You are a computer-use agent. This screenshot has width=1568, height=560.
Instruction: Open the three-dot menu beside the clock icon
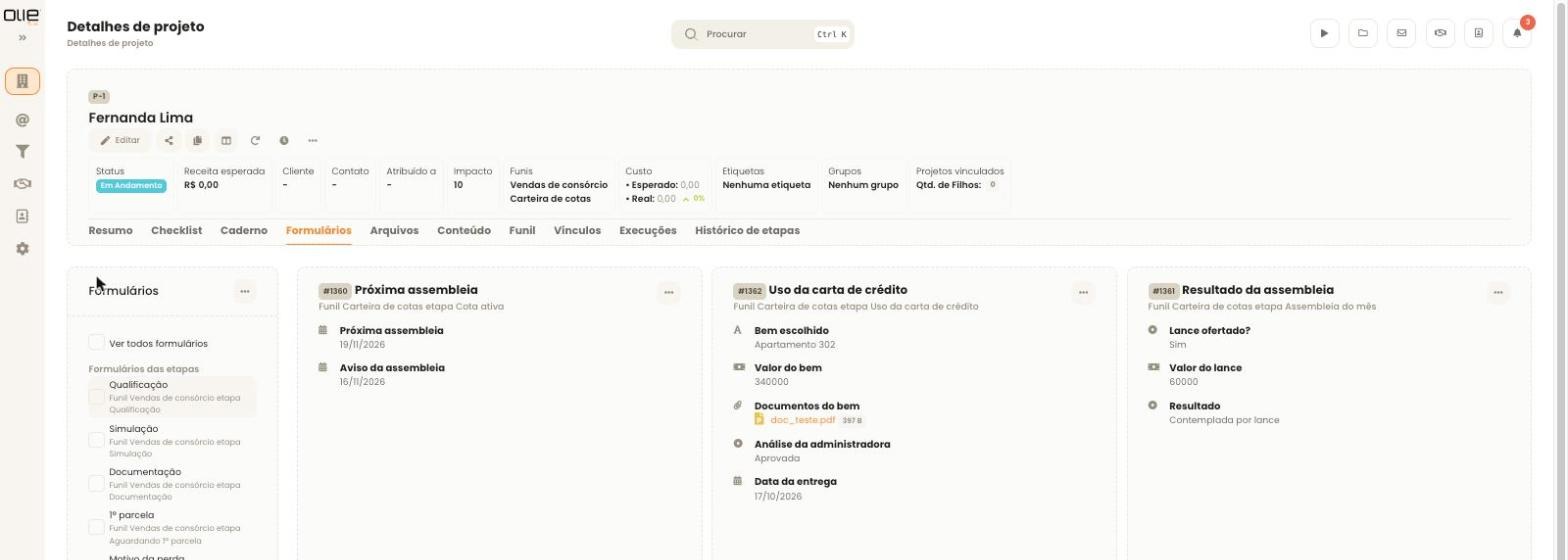point(313,141)
